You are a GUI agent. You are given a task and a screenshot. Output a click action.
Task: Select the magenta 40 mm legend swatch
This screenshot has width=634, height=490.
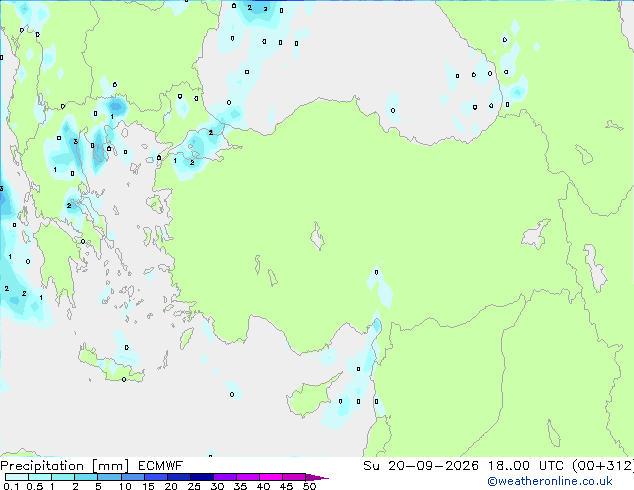pos(271,477)
